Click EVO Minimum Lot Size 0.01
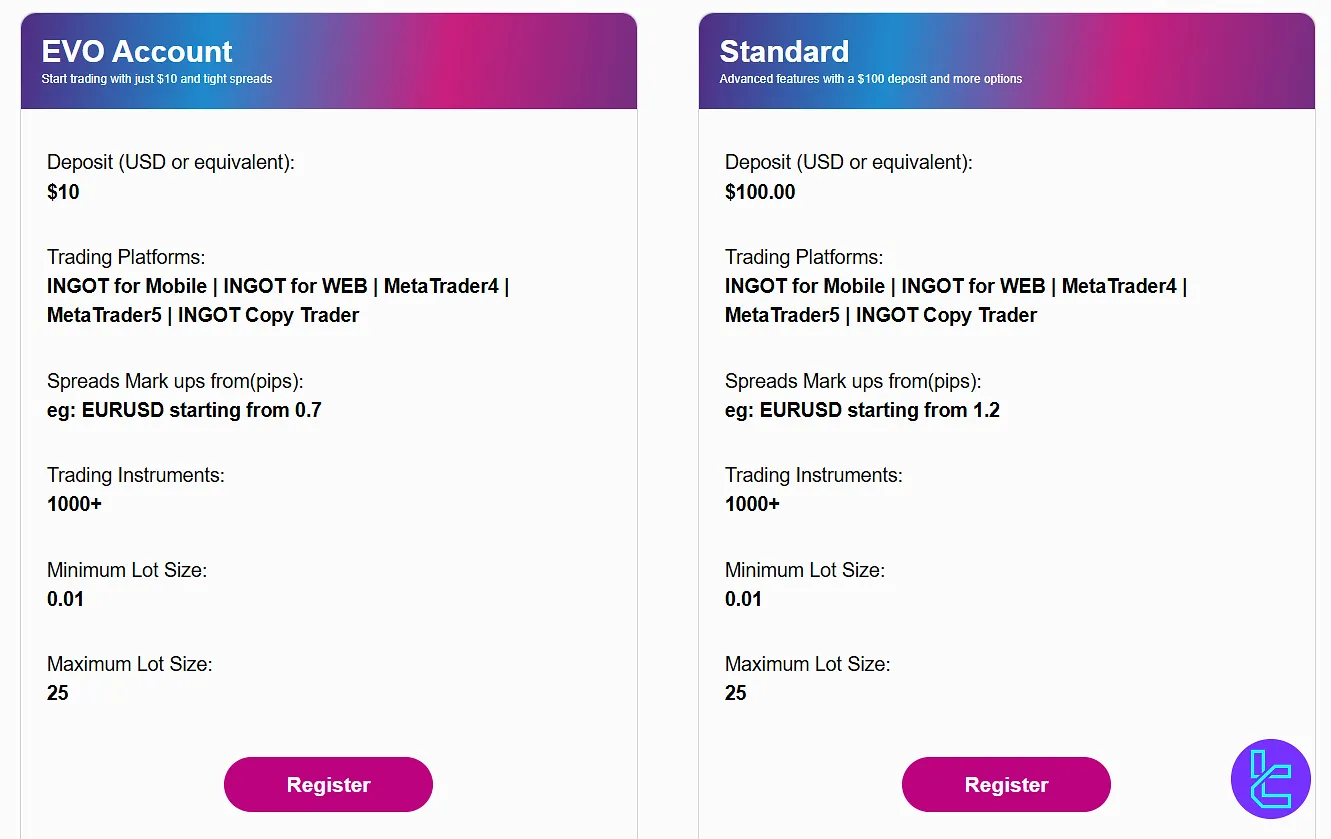Image resolution: width=1331 pixels, height=839 pixels. point(65,599)
